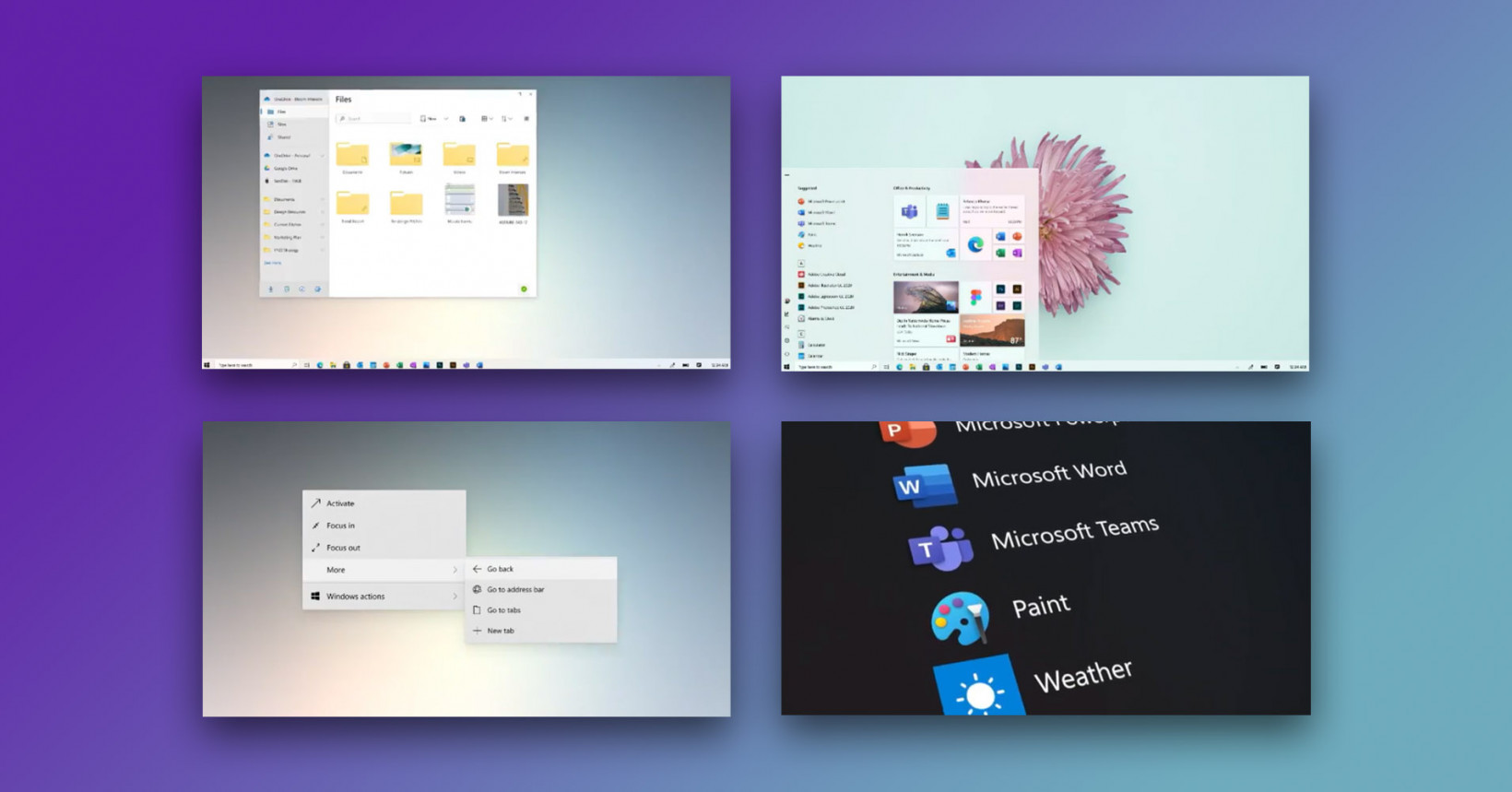
Task: Click the hamburger icon atop the Start menu
Action: (x=786, y=175)
